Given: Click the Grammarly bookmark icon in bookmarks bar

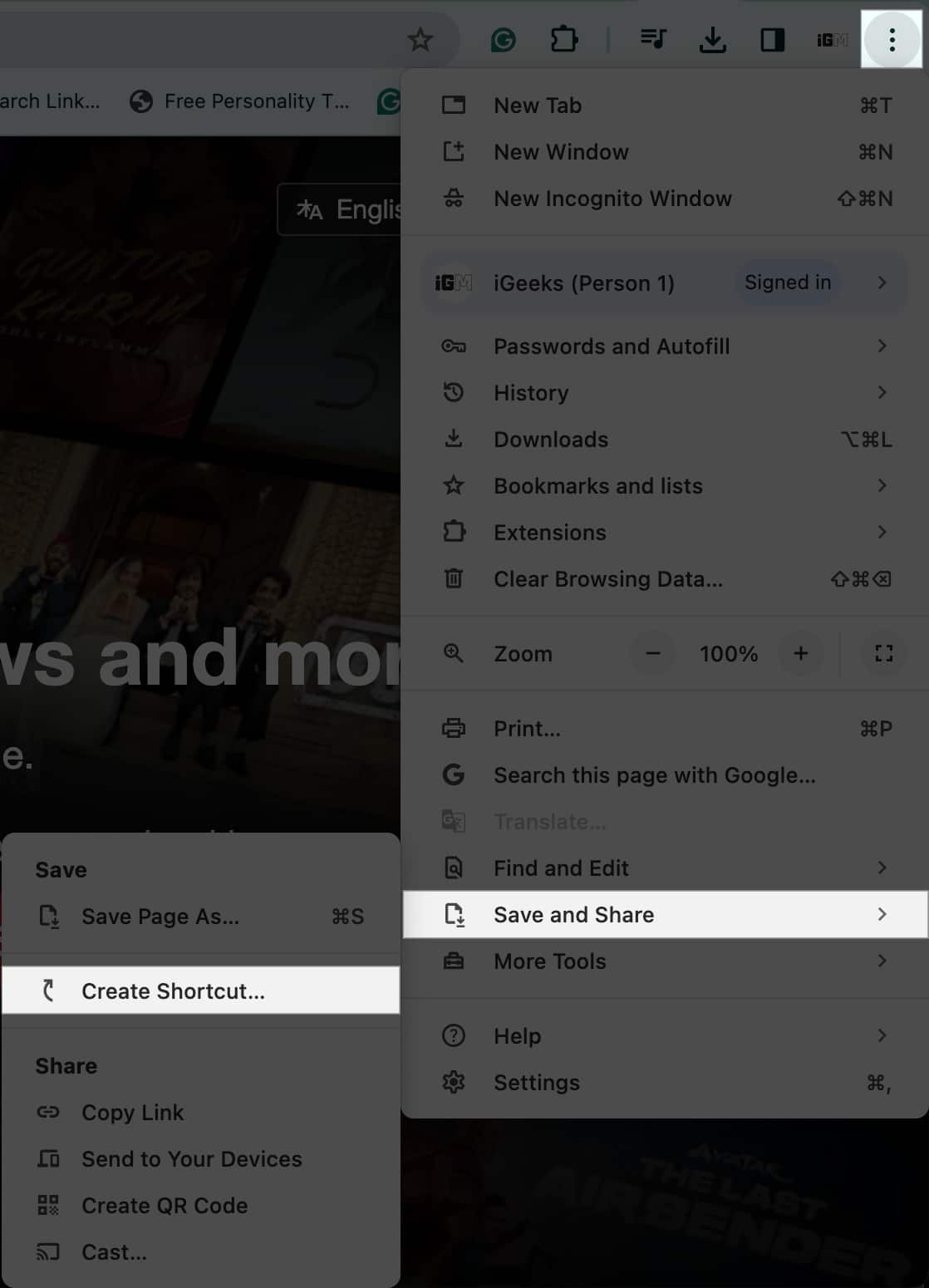Looking at the screenshot, I should [388, 101].
